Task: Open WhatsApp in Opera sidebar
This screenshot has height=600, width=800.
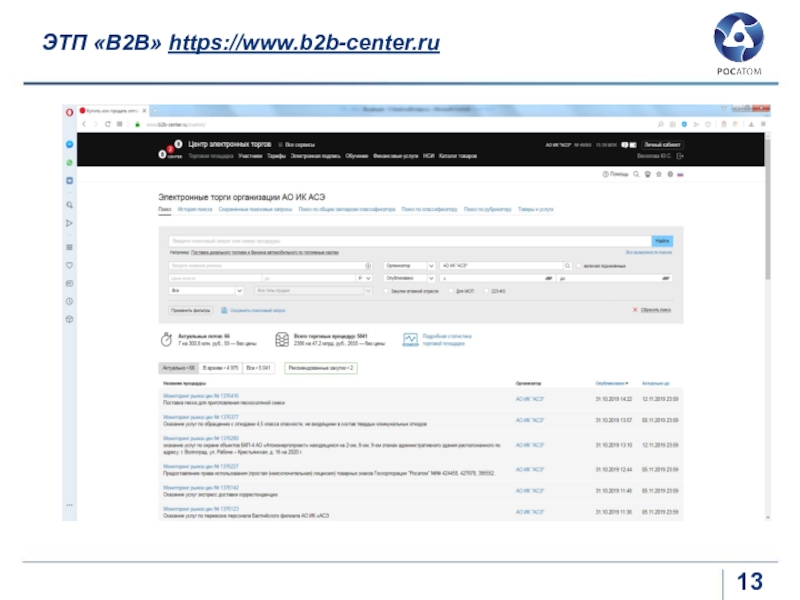Action: pyautogui.click(x=69, y=163)
